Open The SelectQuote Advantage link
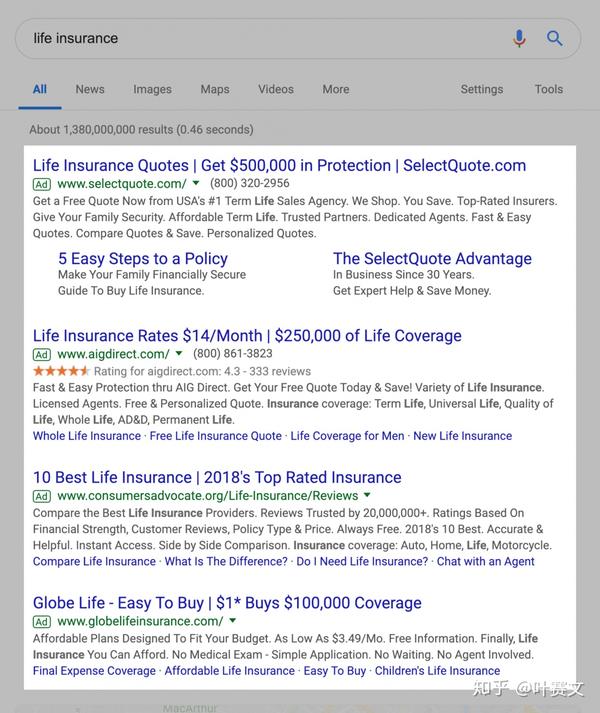600x713 pixels. coord(432,259)
